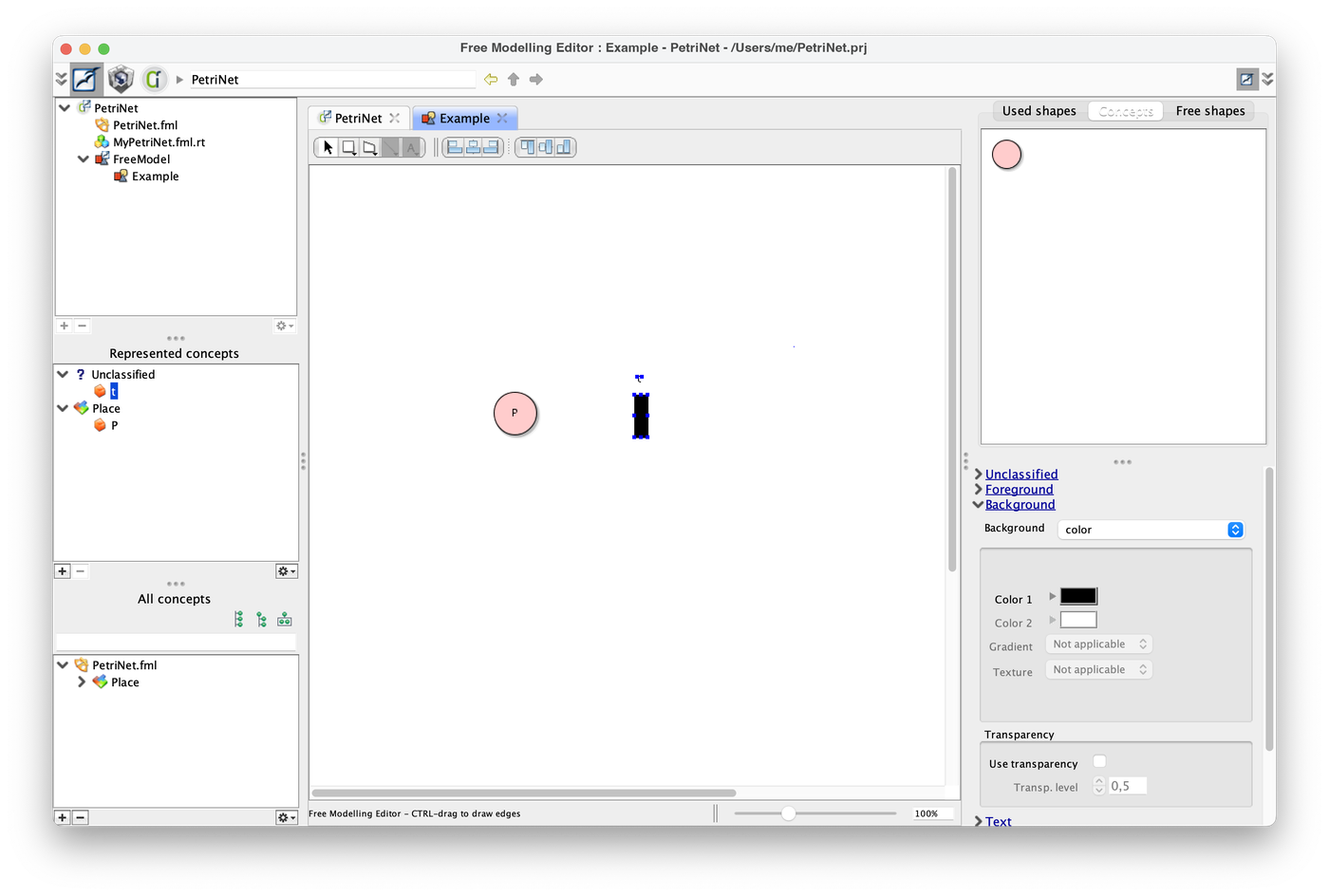The image size is (1329, 896).
Task: Go back with yellow left arrow
Action: 491,79
